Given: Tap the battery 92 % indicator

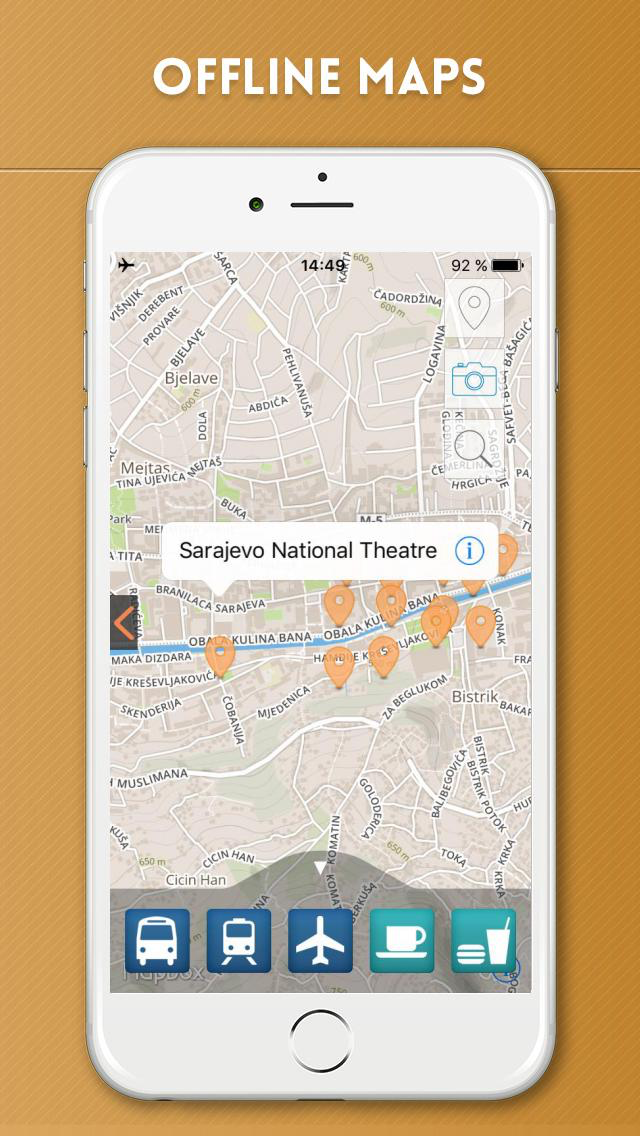Looking at the screenshot, I should (486, 266).
